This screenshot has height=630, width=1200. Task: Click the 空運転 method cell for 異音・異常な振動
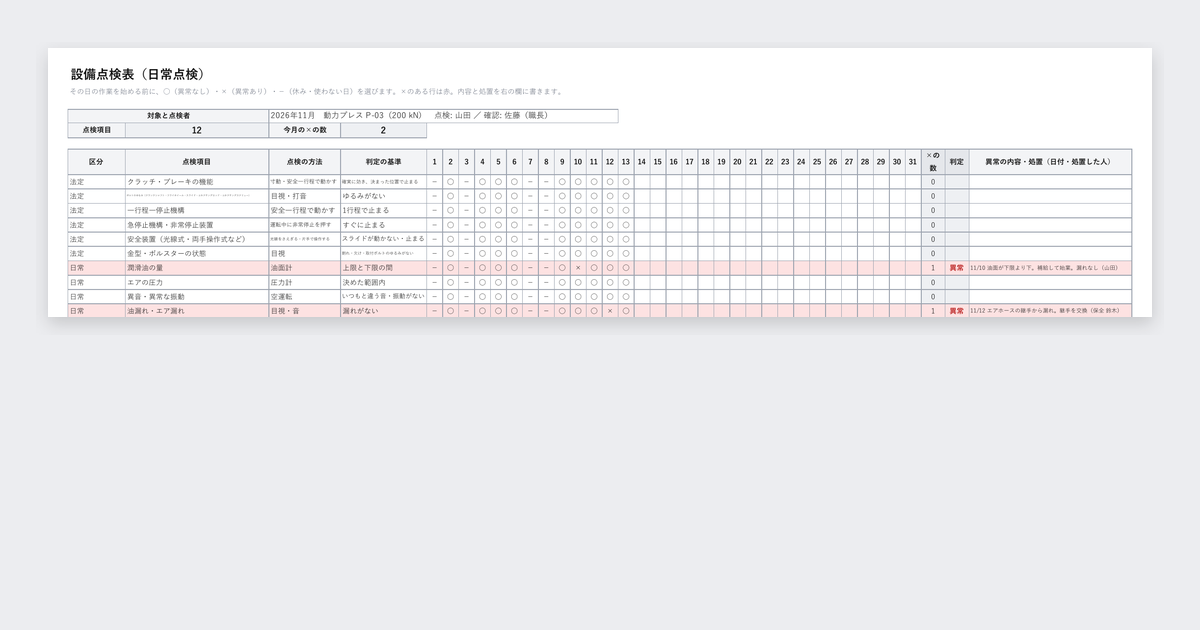[x=304, y=296]
